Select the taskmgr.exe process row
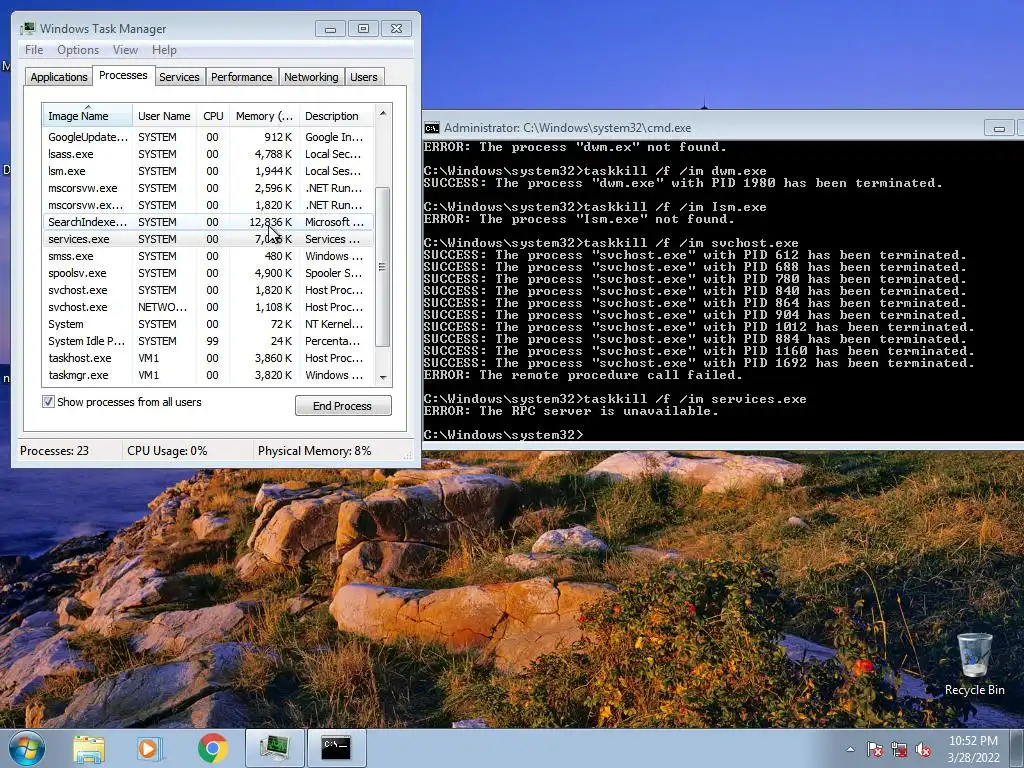 (208, 375)
